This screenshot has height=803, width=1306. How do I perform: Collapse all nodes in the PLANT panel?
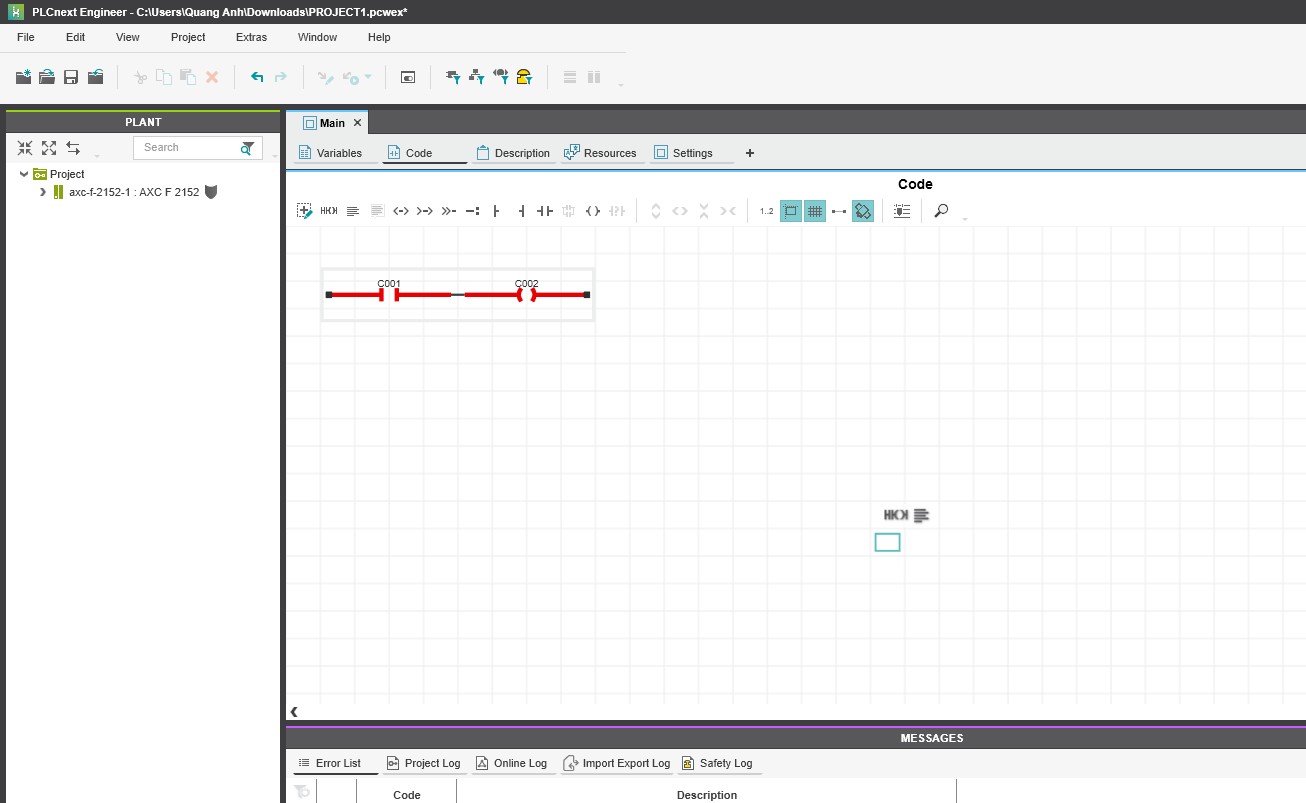pos(25,148)
